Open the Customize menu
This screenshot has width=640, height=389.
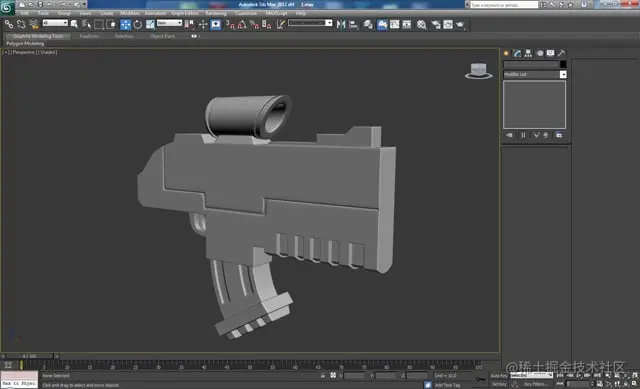coord(246,13)
